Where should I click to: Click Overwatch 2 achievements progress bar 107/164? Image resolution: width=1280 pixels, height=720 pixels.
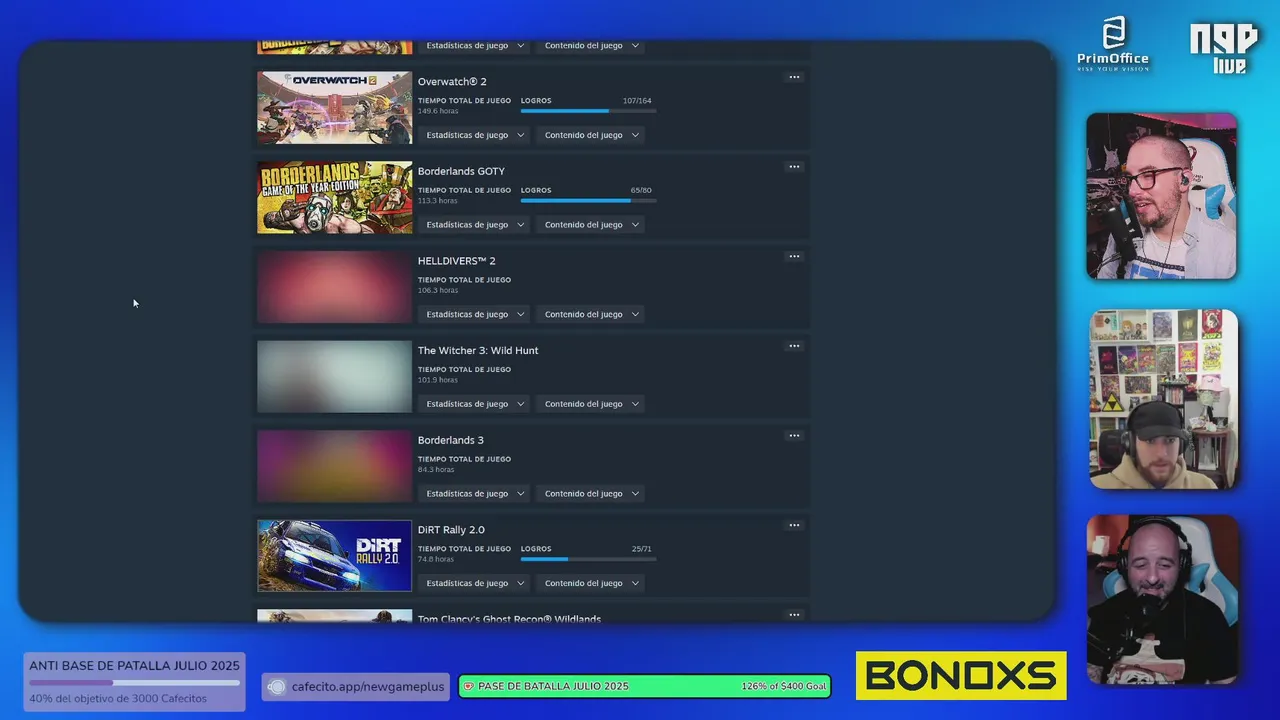[588, 111]
